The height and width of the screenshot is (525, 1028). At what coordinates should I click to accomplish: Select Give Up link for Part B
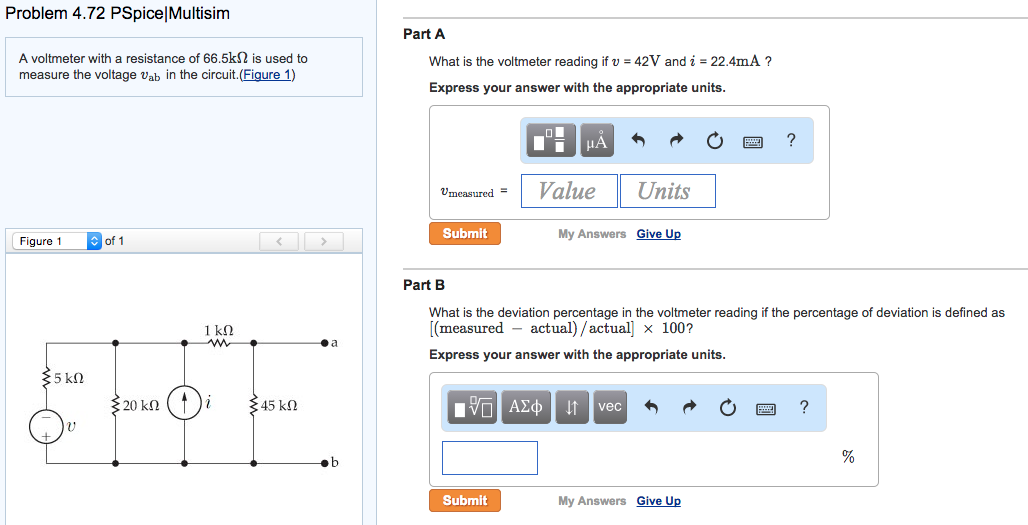pyautogui.click(x=658, y=501)
